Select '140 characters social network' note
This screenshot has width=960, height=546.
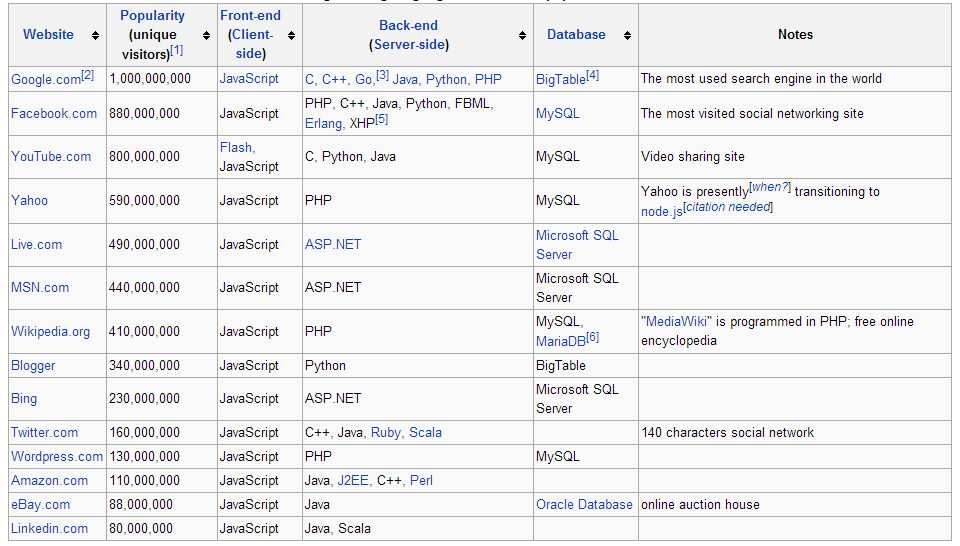click(x=727, y=433)
